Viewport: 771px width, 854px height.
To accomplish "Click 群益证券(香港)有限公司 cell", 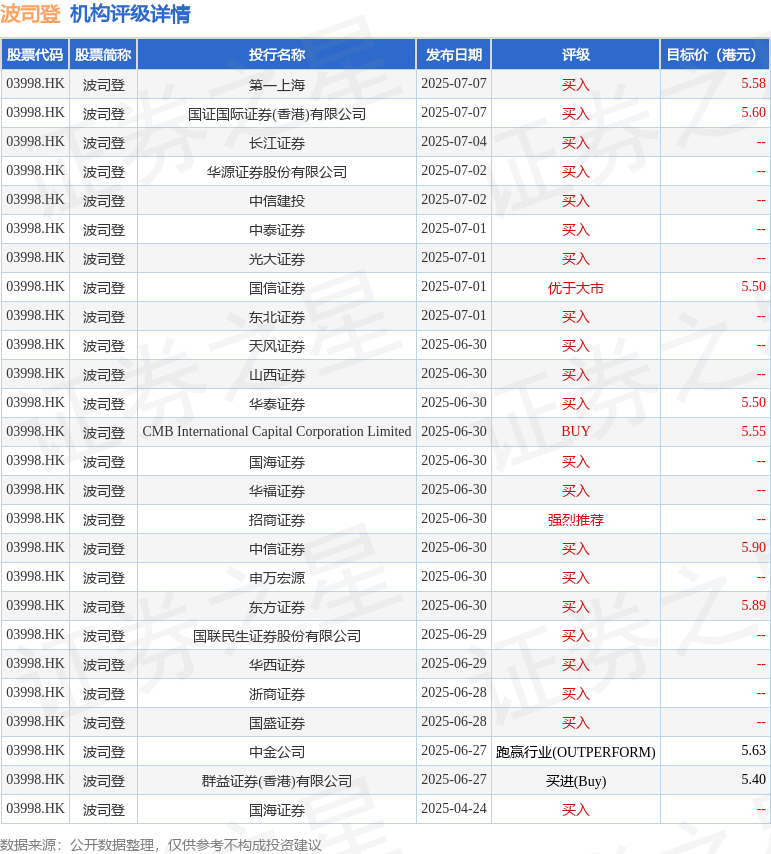I will [277, 780].
